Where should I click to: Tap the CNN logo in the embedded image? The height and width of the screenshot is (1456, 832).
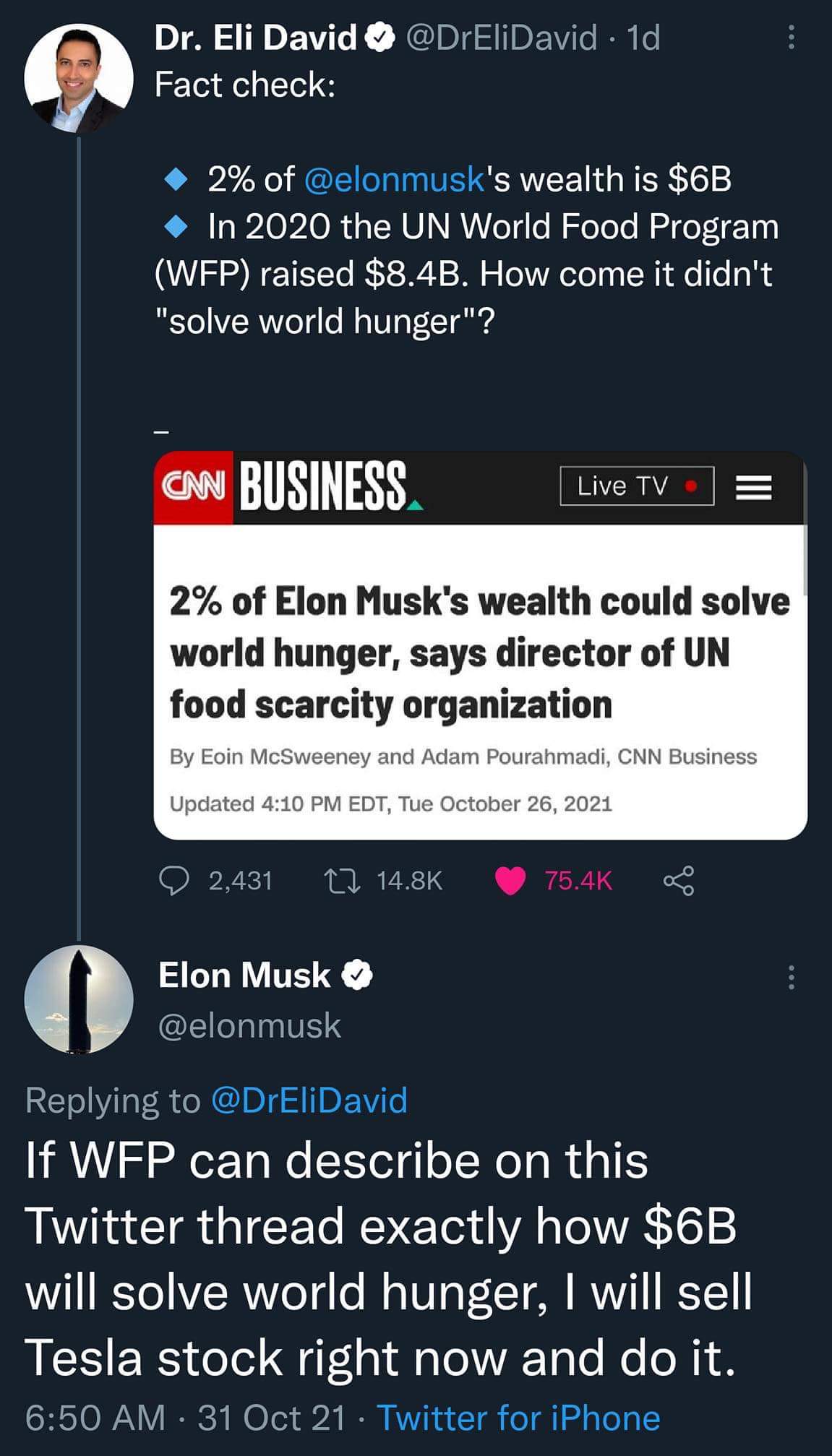point(193,486)
